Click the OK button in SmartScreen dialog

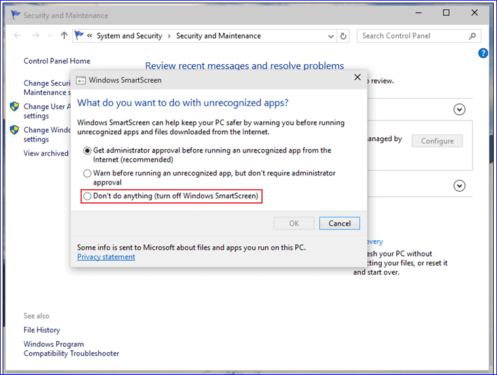[294, 223]
